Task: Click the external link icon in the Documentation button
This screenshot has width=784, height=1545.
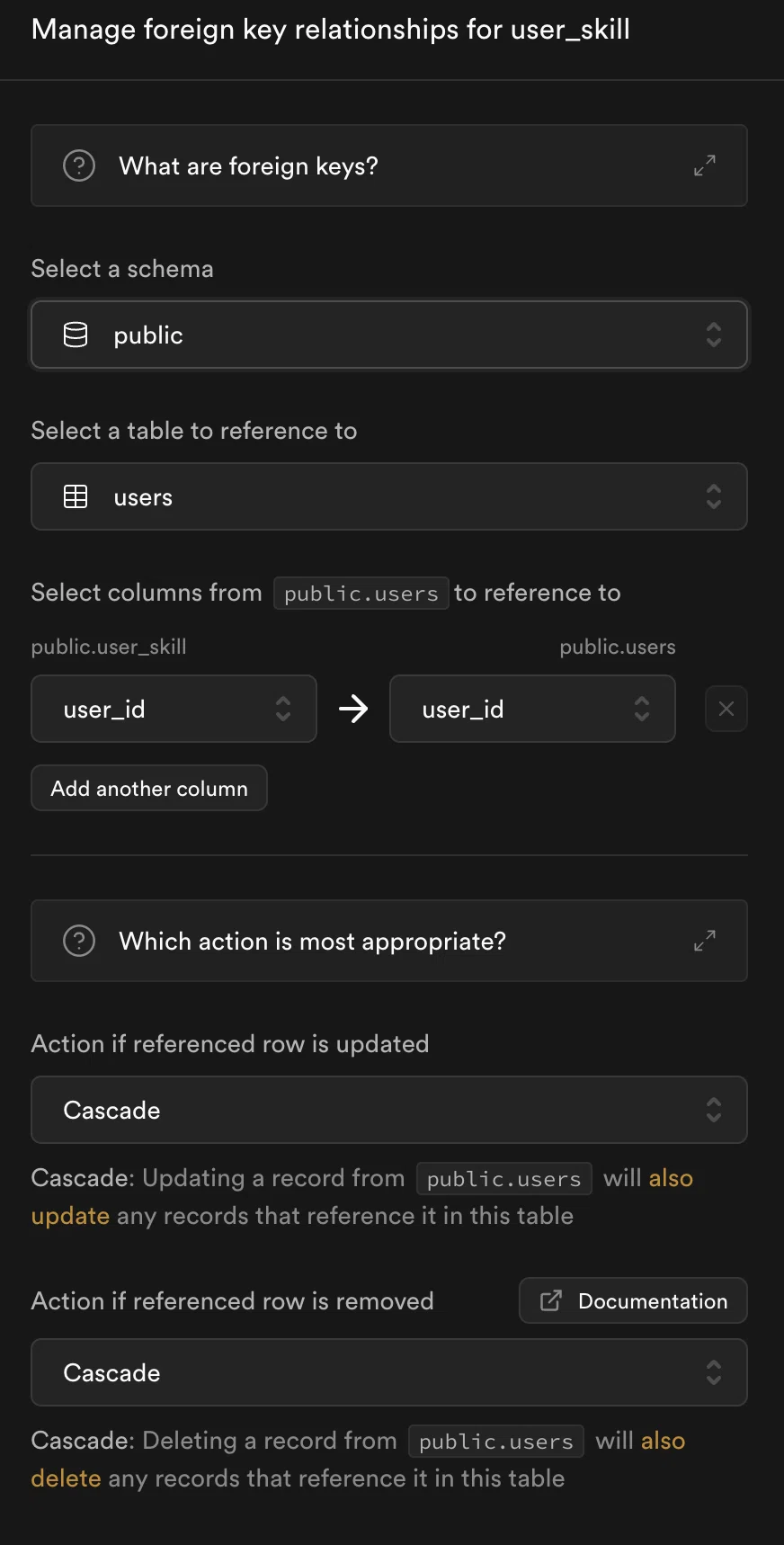Action: [551, 1300]
